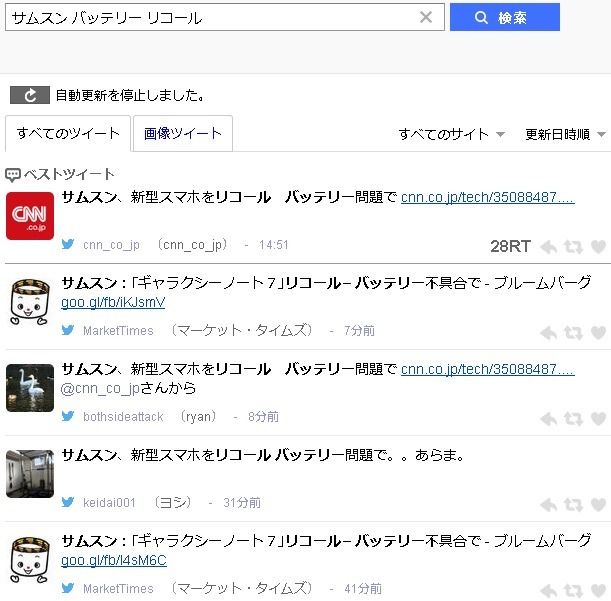Switch to the すべてのツイート tab

point(68,133)
